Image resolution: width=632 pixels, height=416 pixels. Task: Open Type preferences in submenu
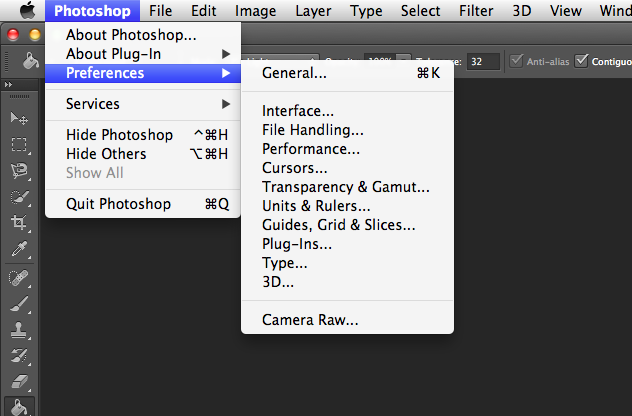[347, 263]
